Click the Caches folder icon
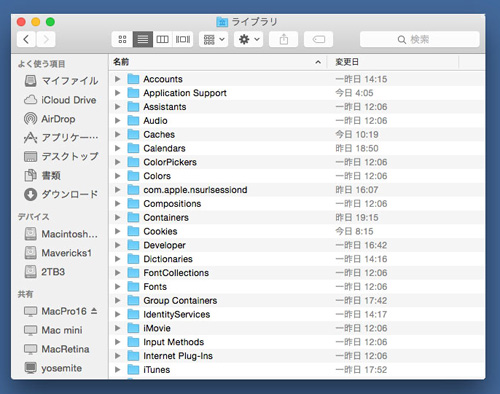 [133, 134]
